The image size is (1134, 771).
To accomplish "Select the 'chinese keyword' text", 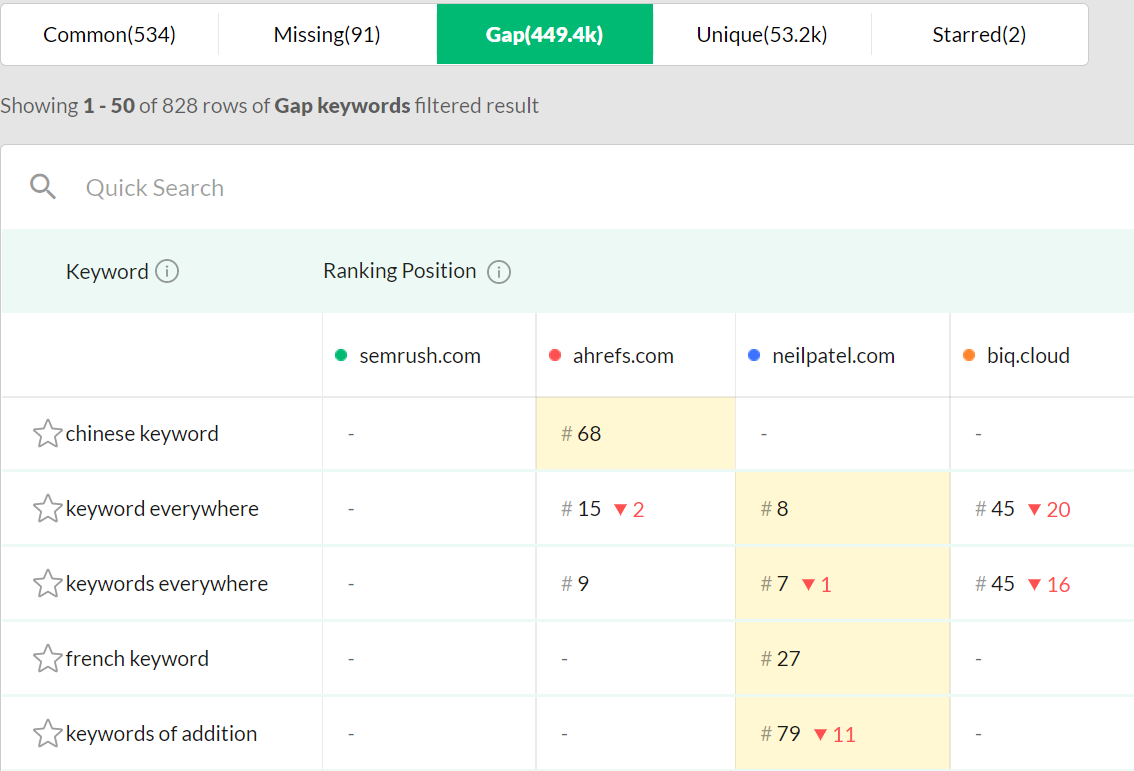I will [x=142, y=433].
